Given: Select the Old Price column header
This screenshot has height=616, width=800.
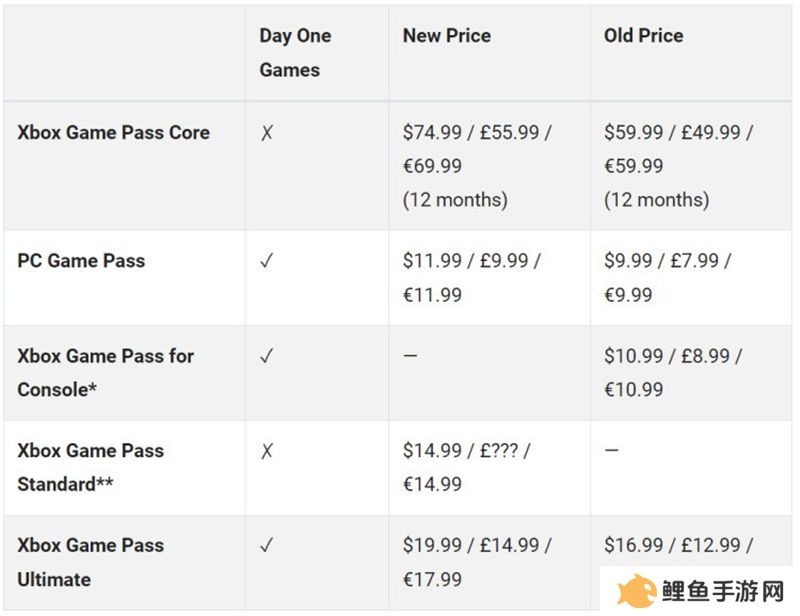Looking at the screenshot, I should (643, 35).
